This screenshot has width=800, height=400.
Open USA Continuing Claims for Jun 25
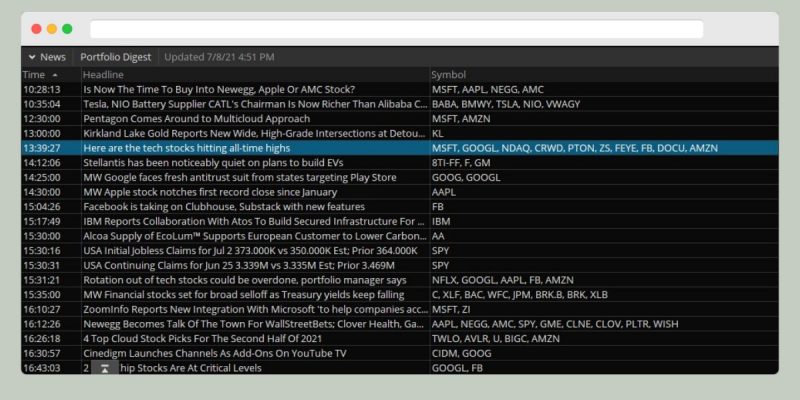pyautogui.click(x=239, y=265)
